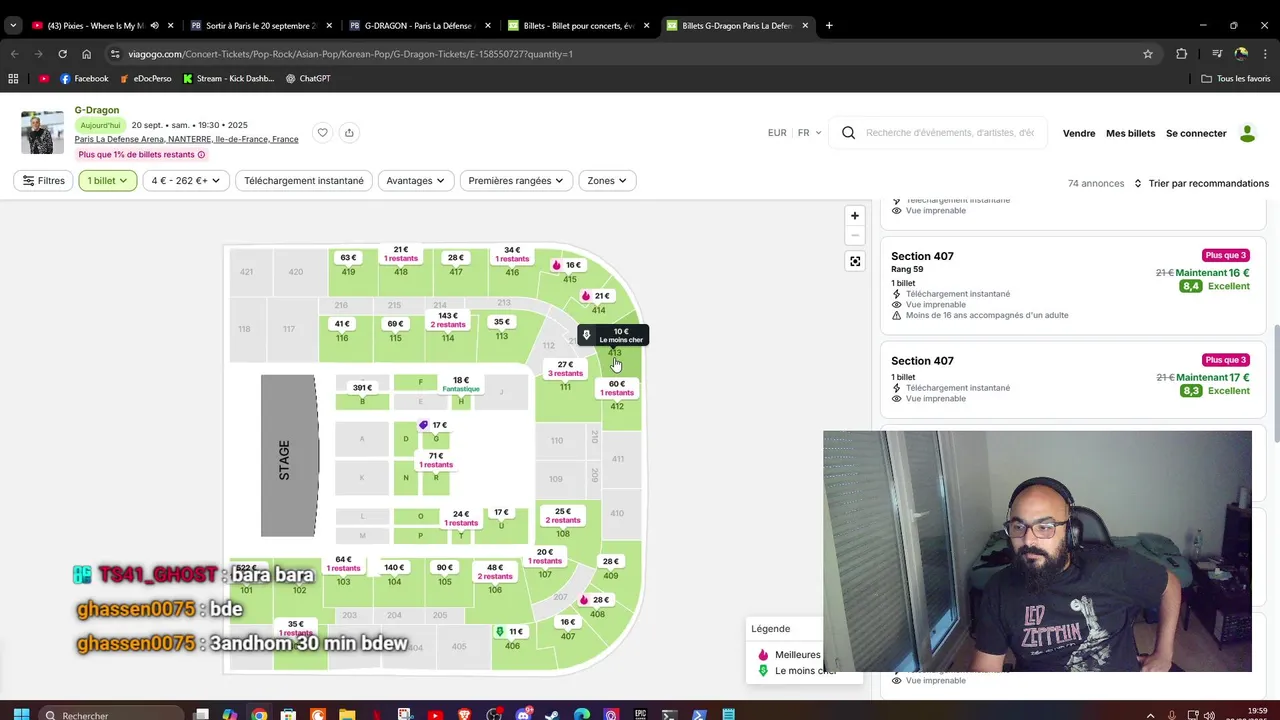Image resolution: width=1280 pixels, height=720 pixels.
Task: Open the Filtres panel
Action: 43,181
